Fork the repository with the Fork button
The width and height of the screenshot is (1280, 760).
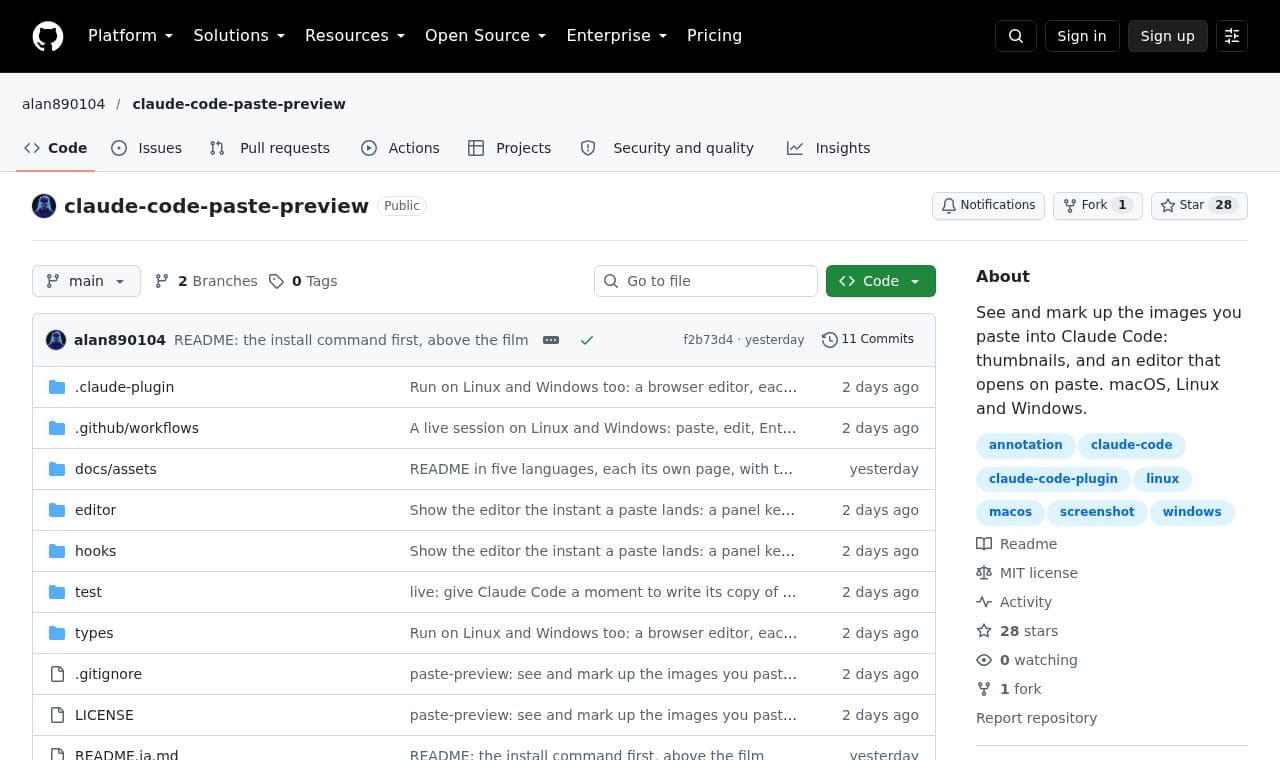pos(1097,205)
